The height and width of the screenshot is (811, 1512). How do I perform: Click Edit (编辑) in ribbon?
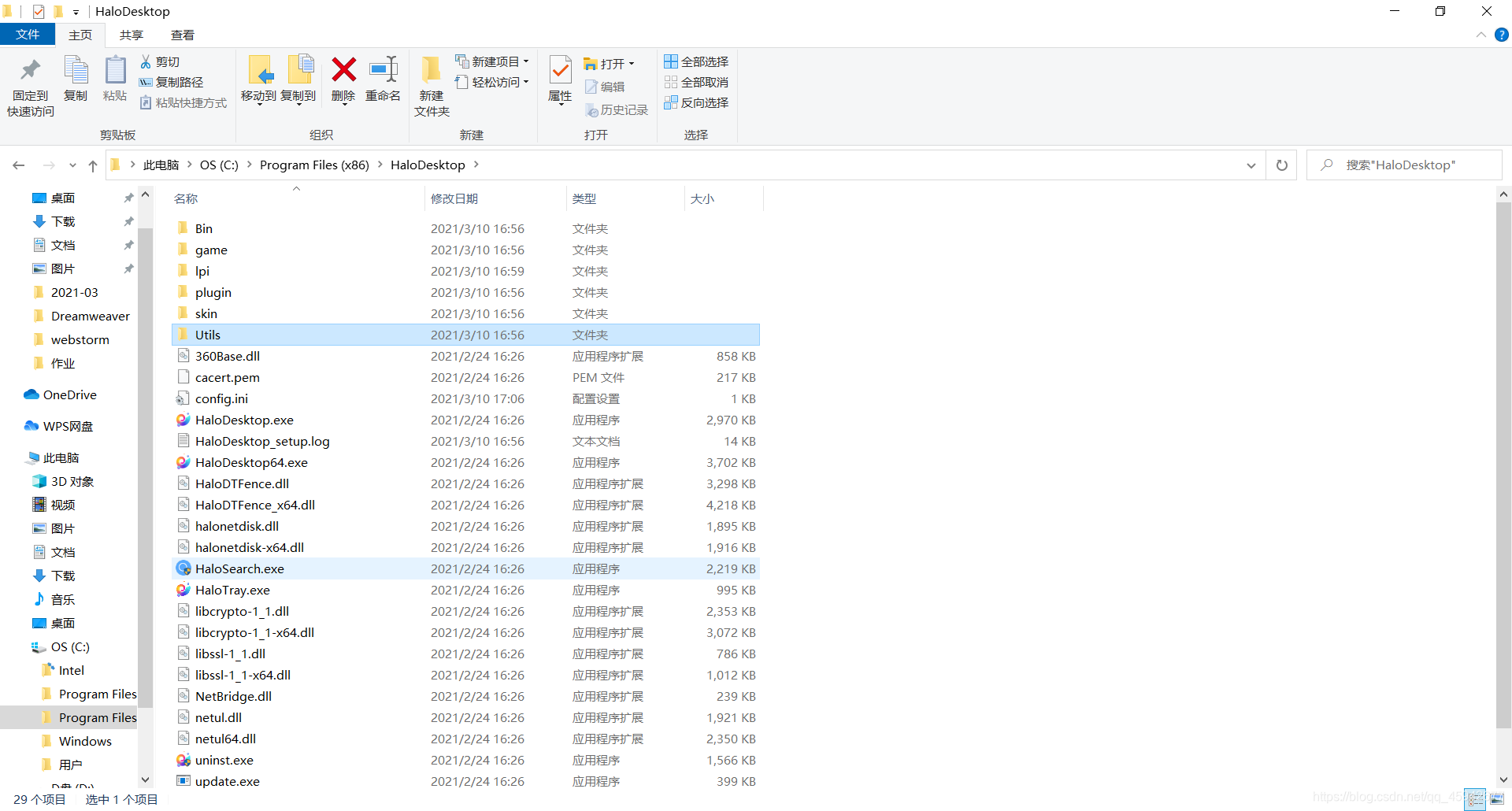pyautogui.click(x=605, y=87)
